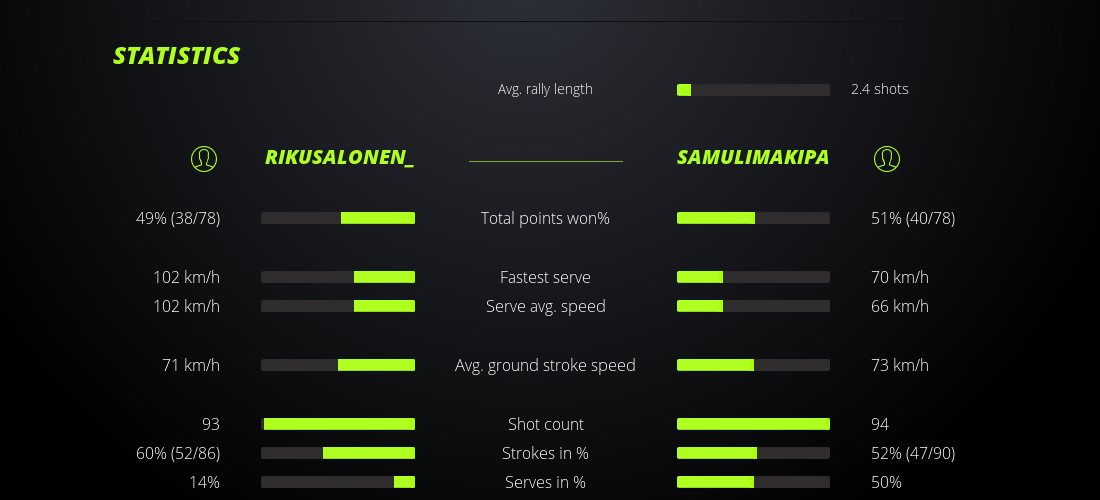Select the Fastest serve label
This screenshot has height=500, width=1100.
545,277
